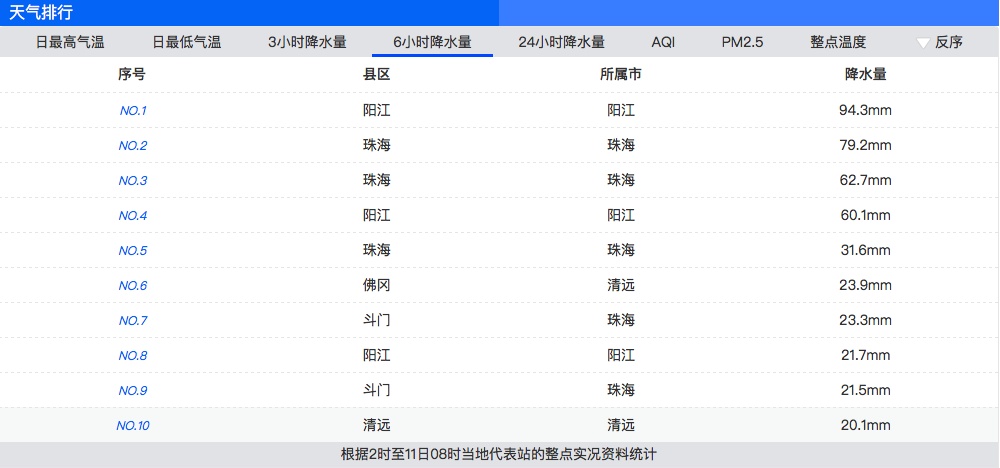Click county 斗门 in row NO.7

coord(376,320)
